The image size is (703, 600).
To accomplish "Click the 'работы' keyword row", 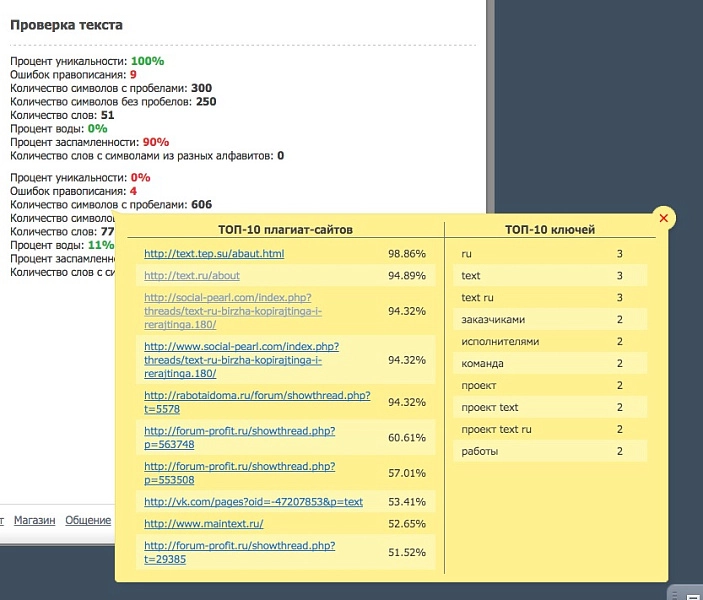I will (x=550, y=452).
